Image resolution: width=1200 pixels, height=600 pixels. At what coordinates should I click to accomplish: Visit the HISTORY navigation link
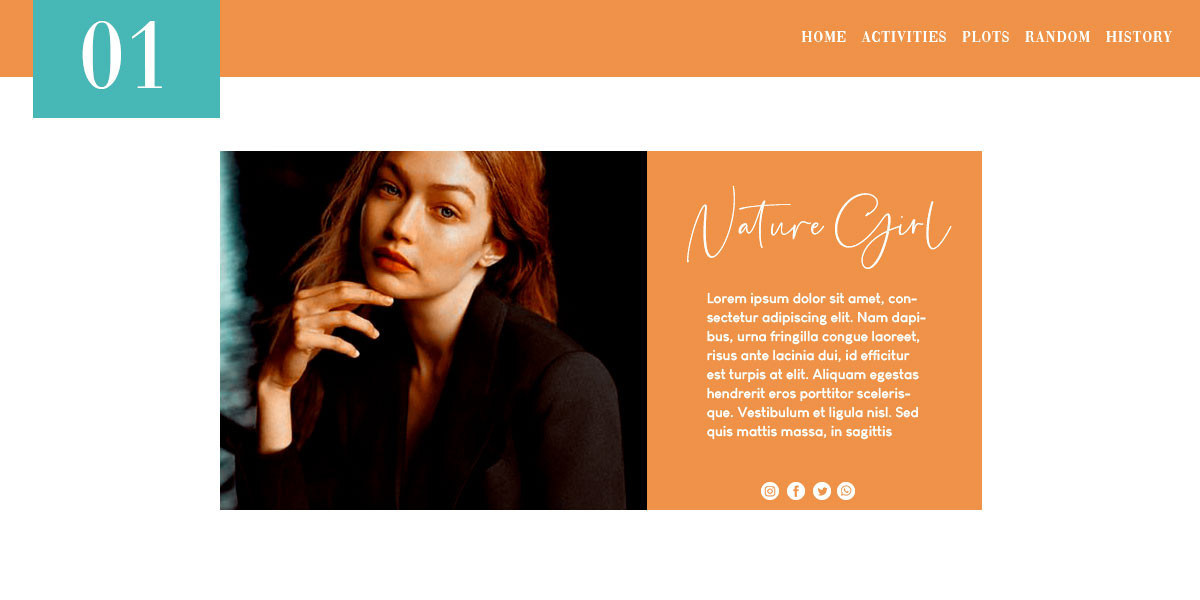1139,37
